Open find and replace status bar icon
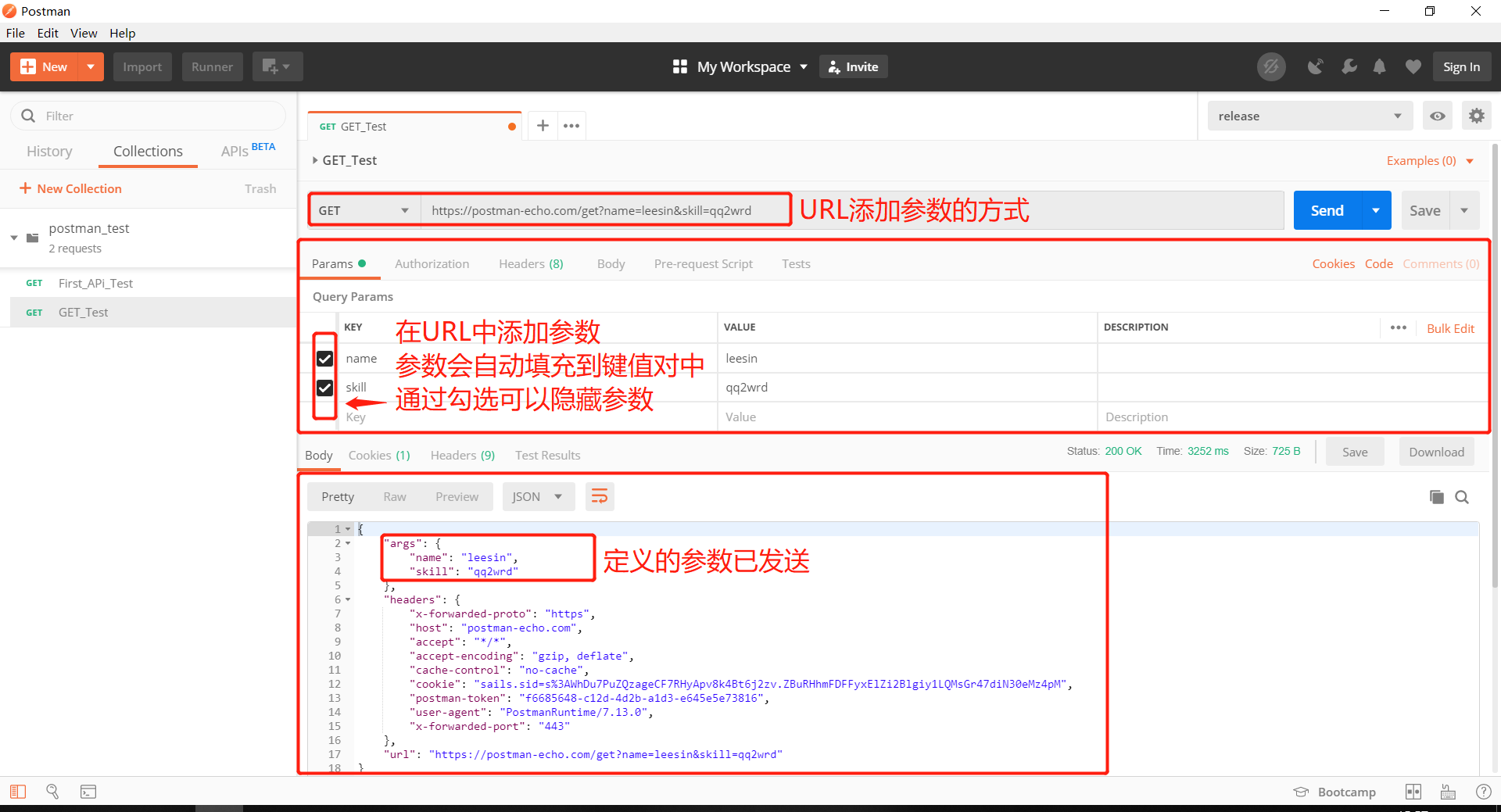Image resolution: width=1501 pixels, height=812 pixels. [x=52, y=792]
